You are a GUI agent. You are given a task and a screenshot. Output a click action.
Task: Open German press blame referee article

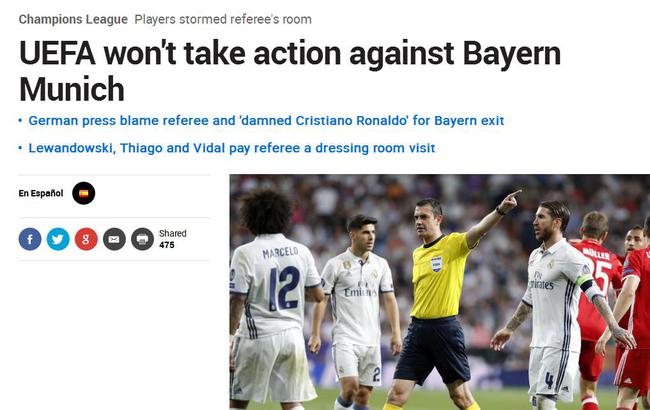(266, 121)
